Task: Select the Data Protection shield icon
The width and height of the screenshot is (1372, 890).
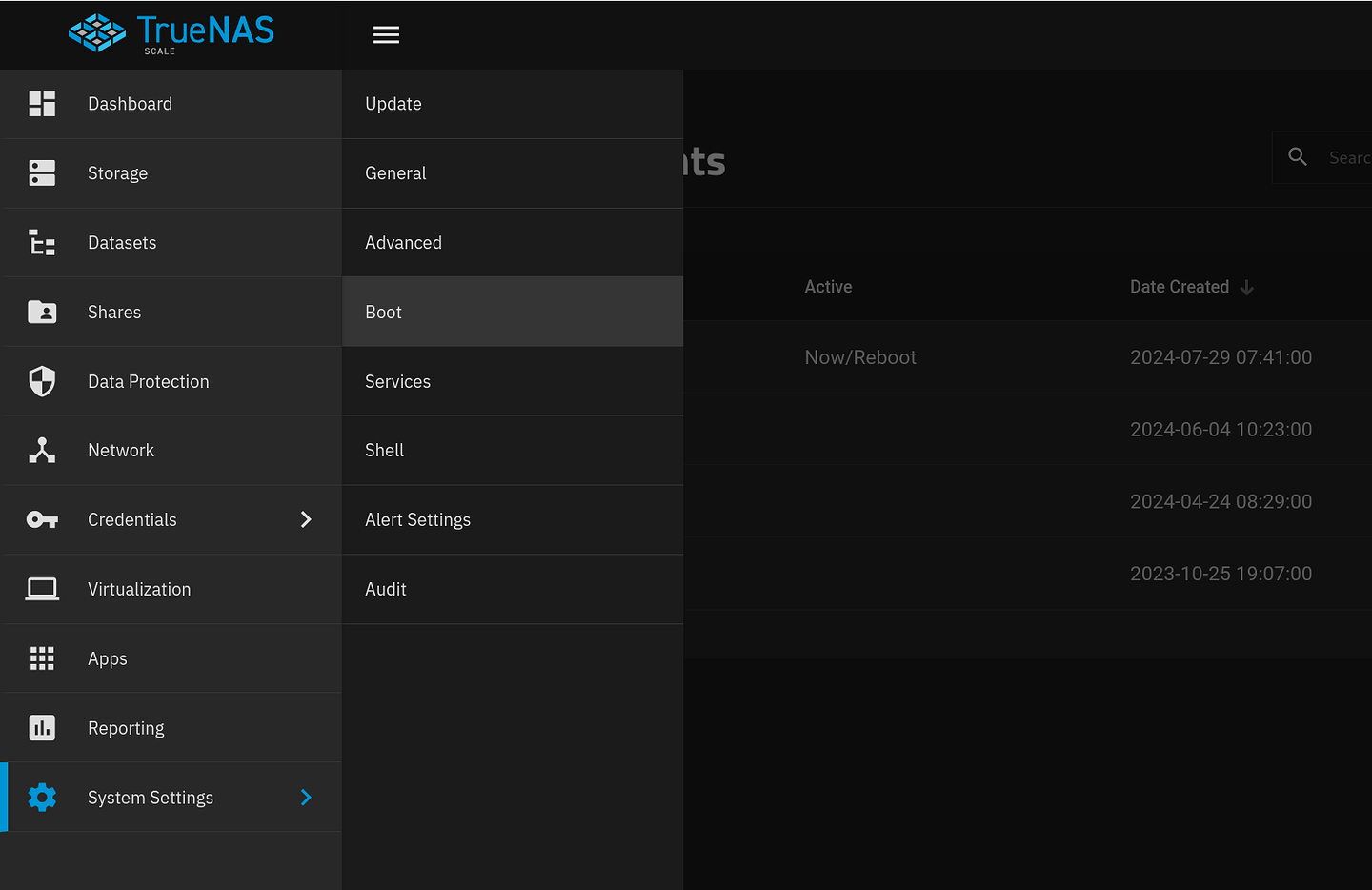Action: pyautogui.click(x=42, y=380)
